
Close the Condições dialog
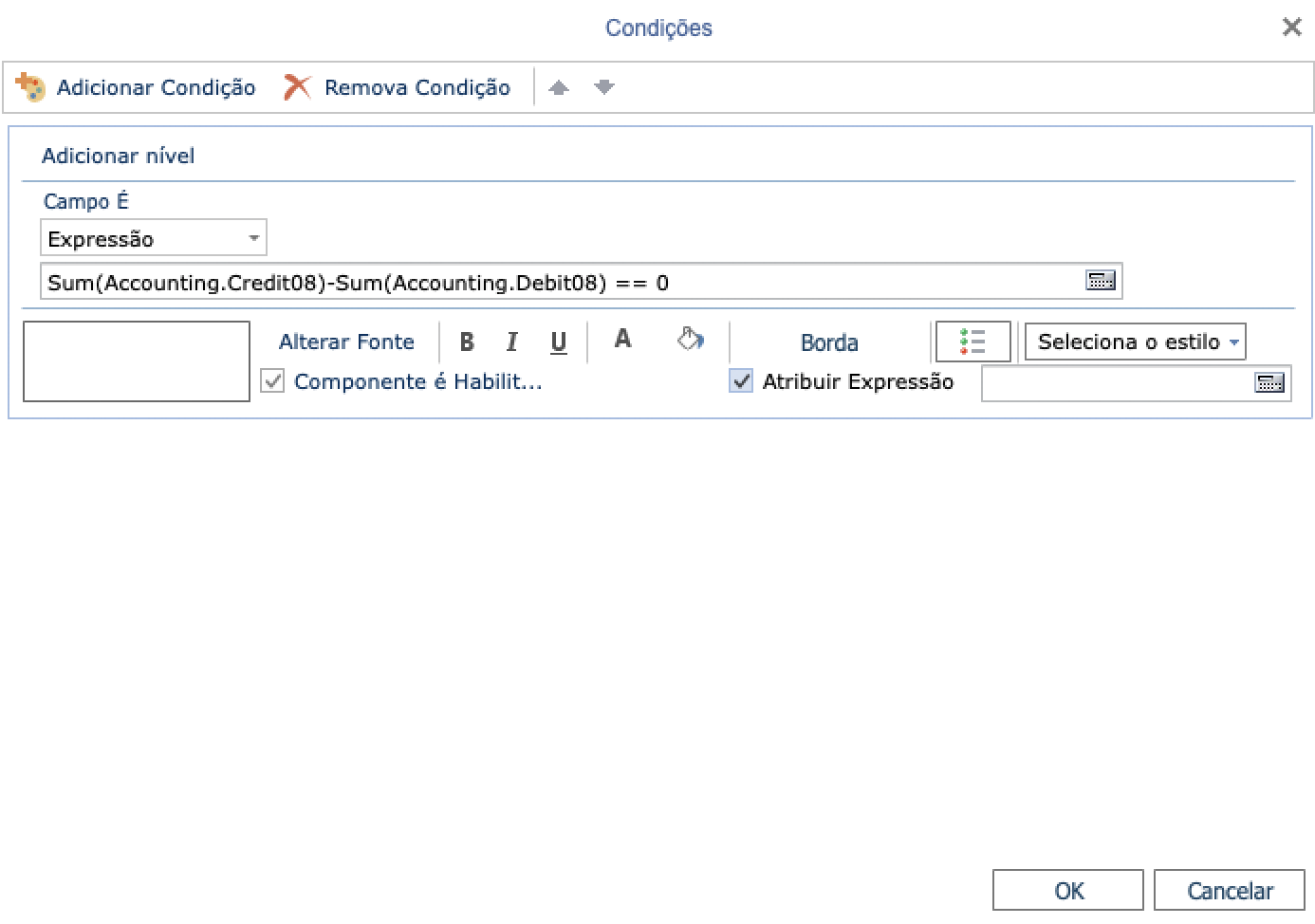coord(1291,27)
